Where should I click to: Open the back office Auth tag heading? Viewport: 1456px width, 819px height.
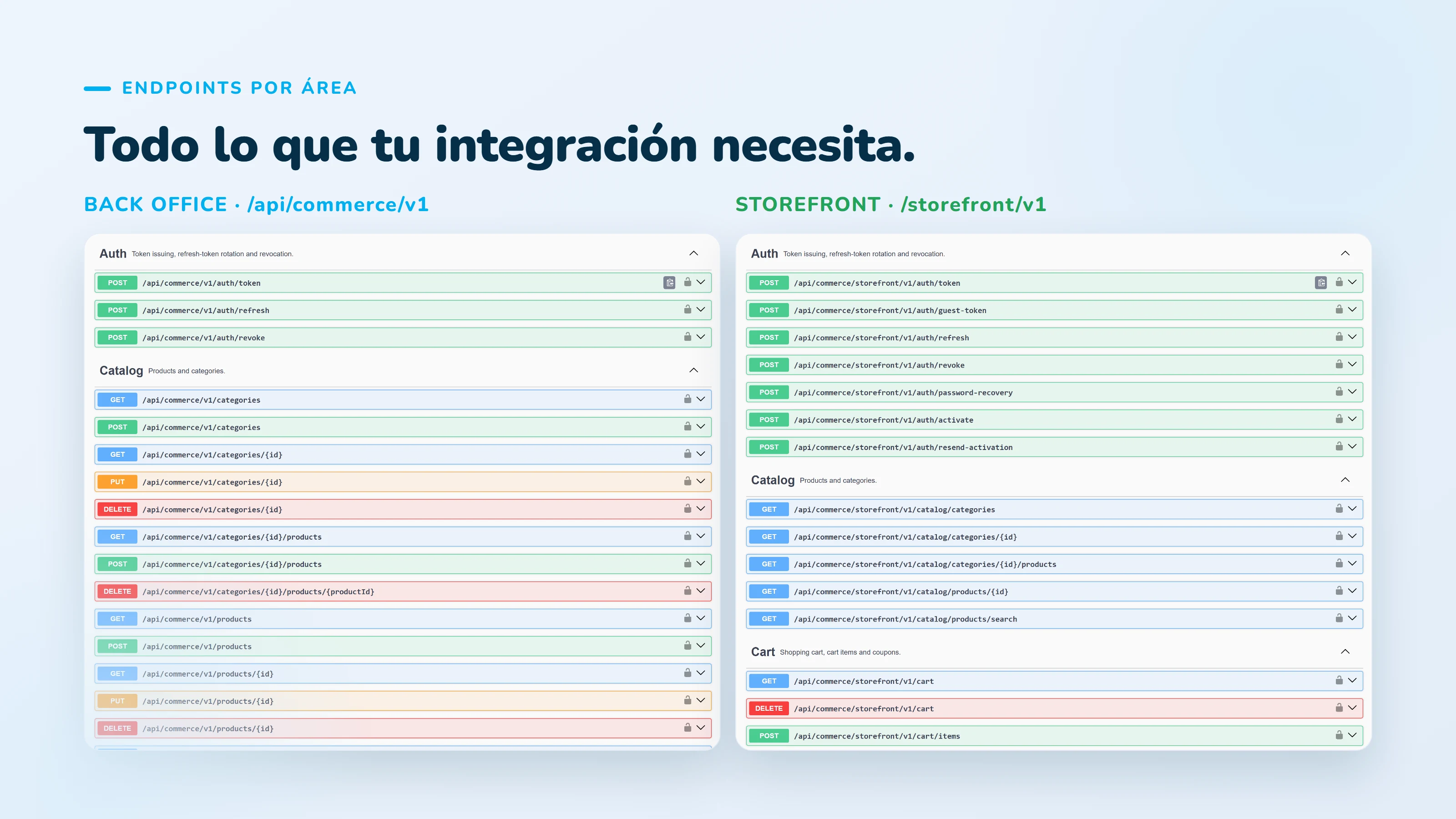coord(113,254)
